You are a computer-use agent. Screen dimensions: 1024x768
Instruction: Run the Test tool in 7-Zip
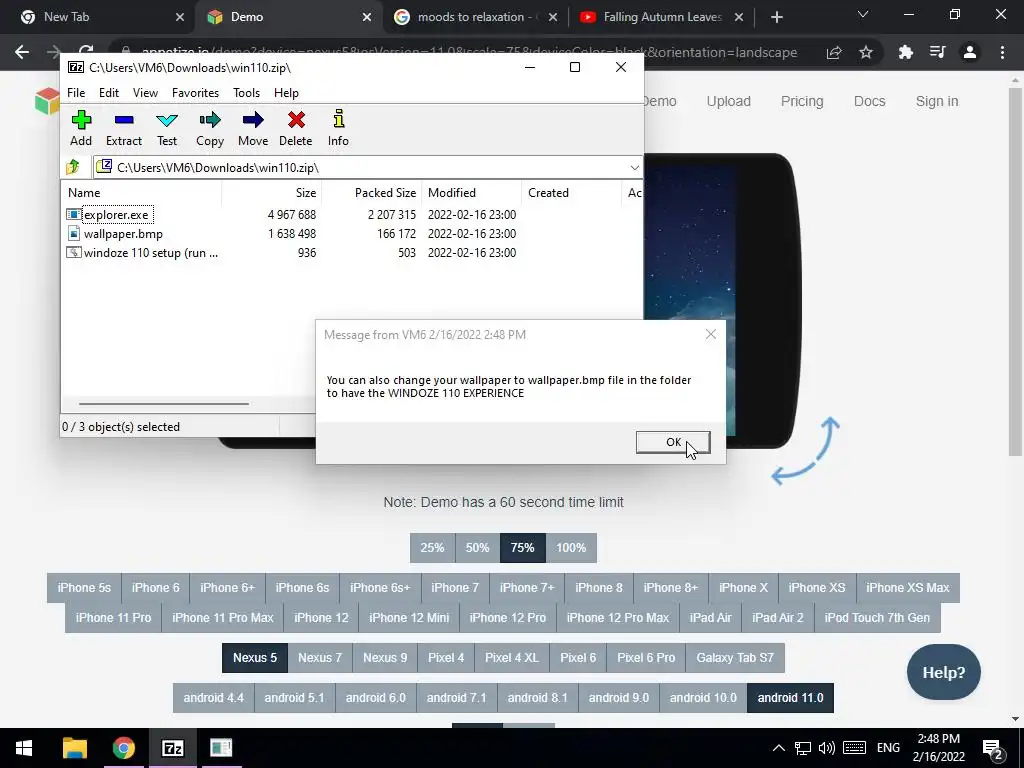pyautogui.click(x=167, y=129)
